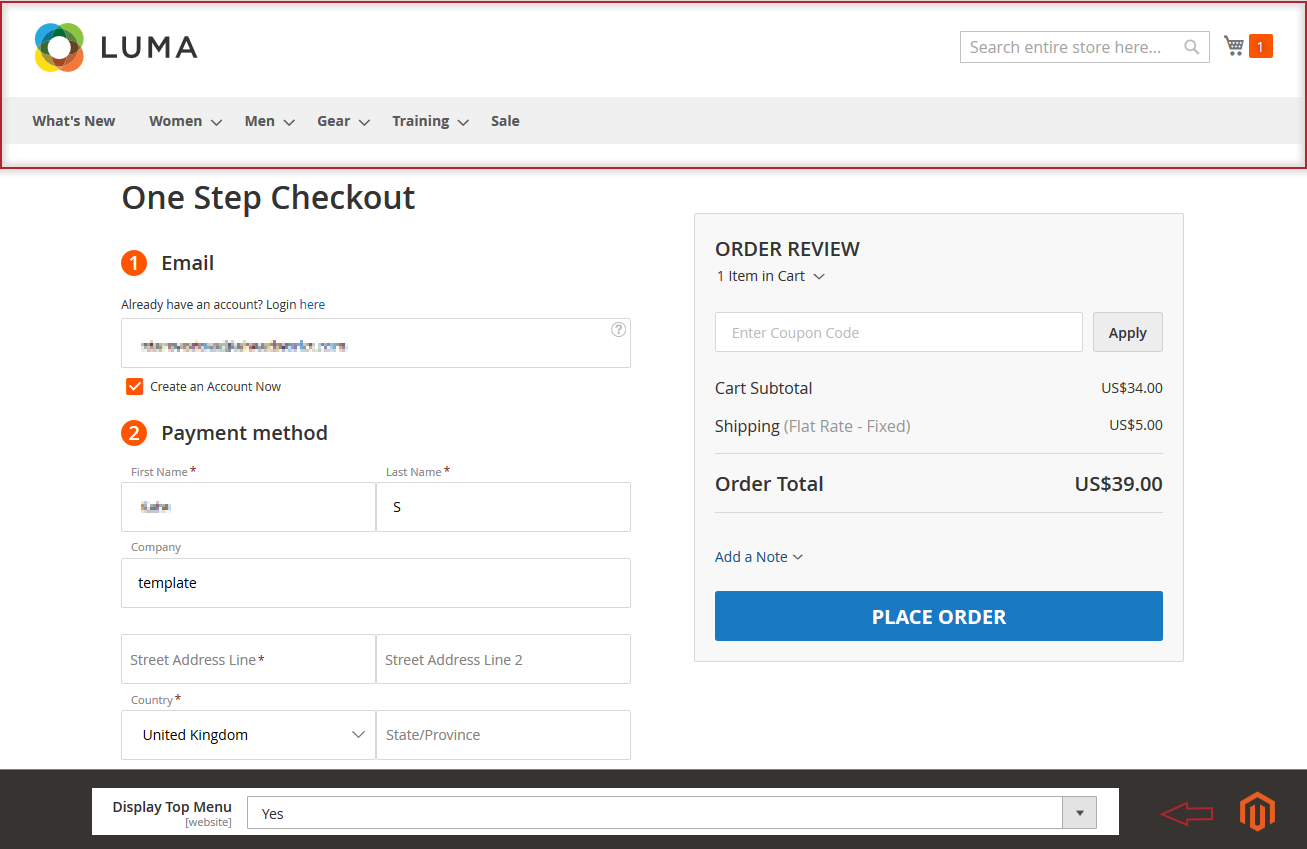The image size is (1307, 849).
Task: Click the First Name input field
Action: tap(248, 507)
